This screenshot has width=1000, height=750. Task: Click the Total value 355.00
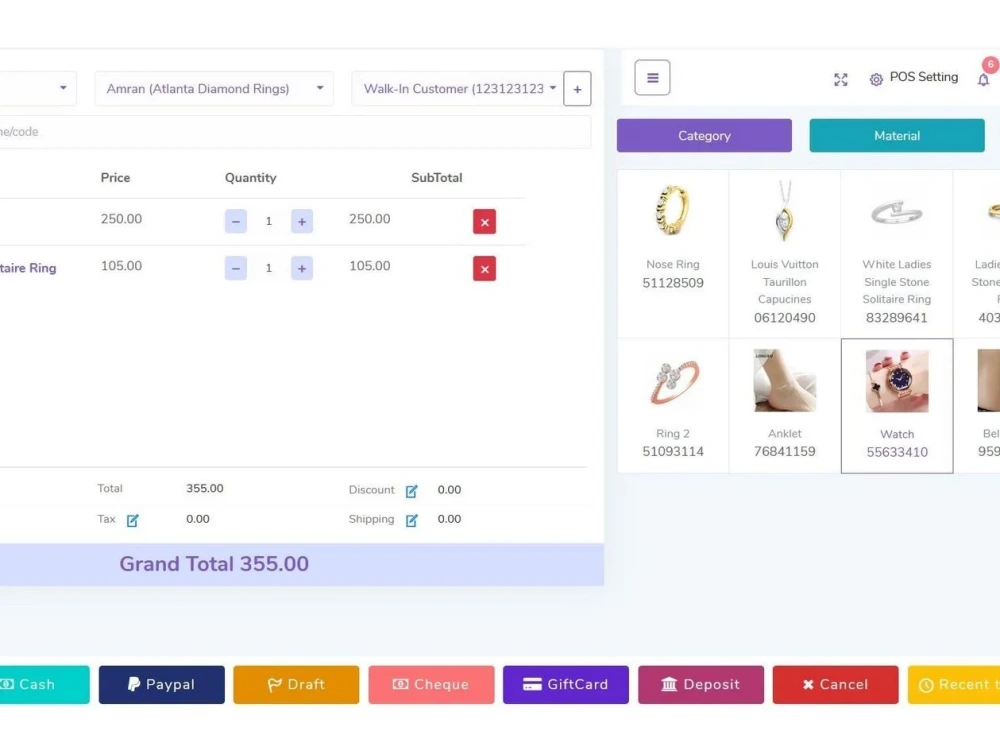[205, 489]
